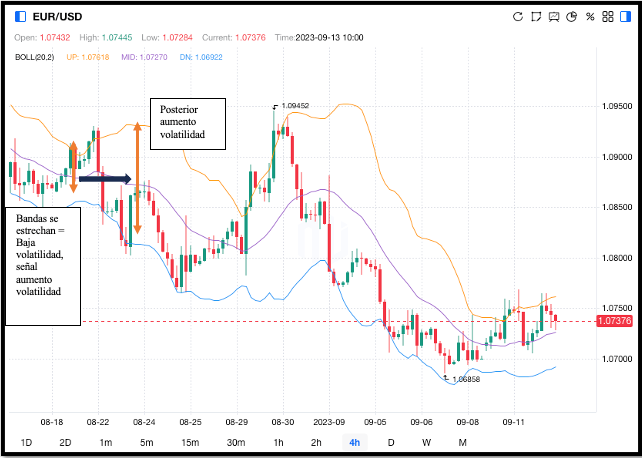Click the highlighted 4h timeframe
Screen dimensions: 642x458
tap(354, 442)
